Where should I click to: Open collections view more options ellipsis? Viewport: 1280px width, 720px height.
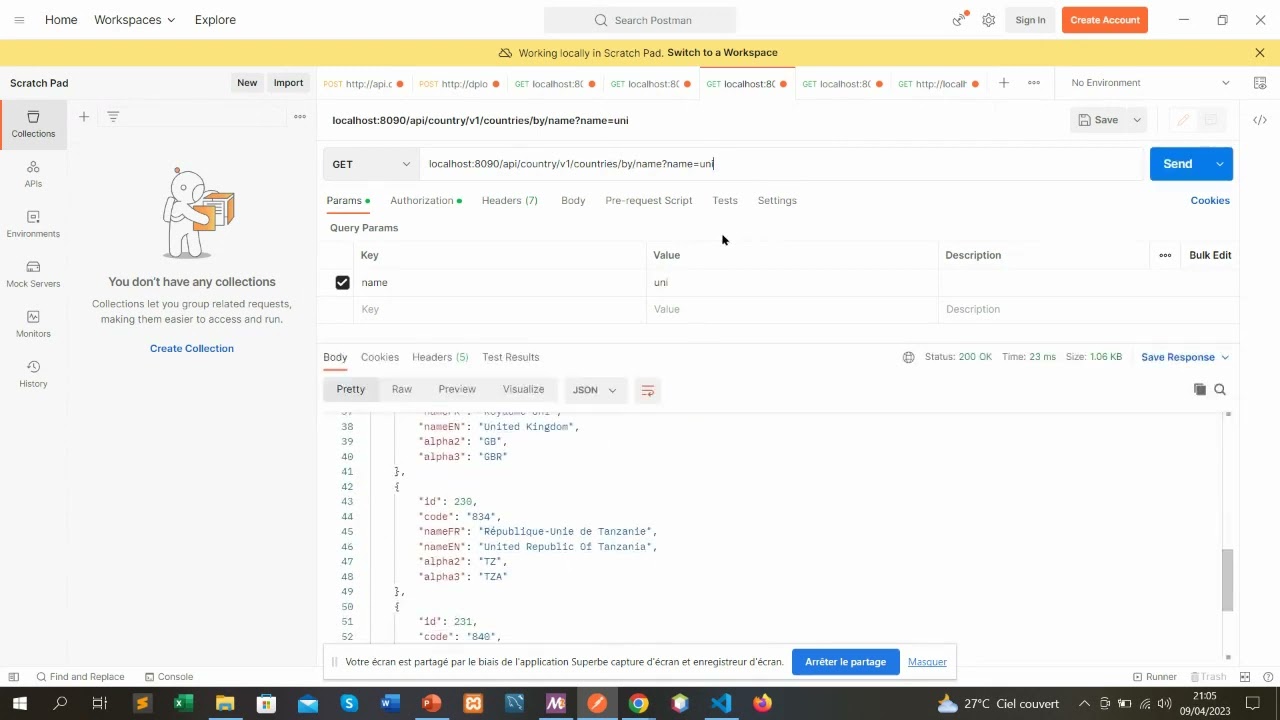pos(299,117)
